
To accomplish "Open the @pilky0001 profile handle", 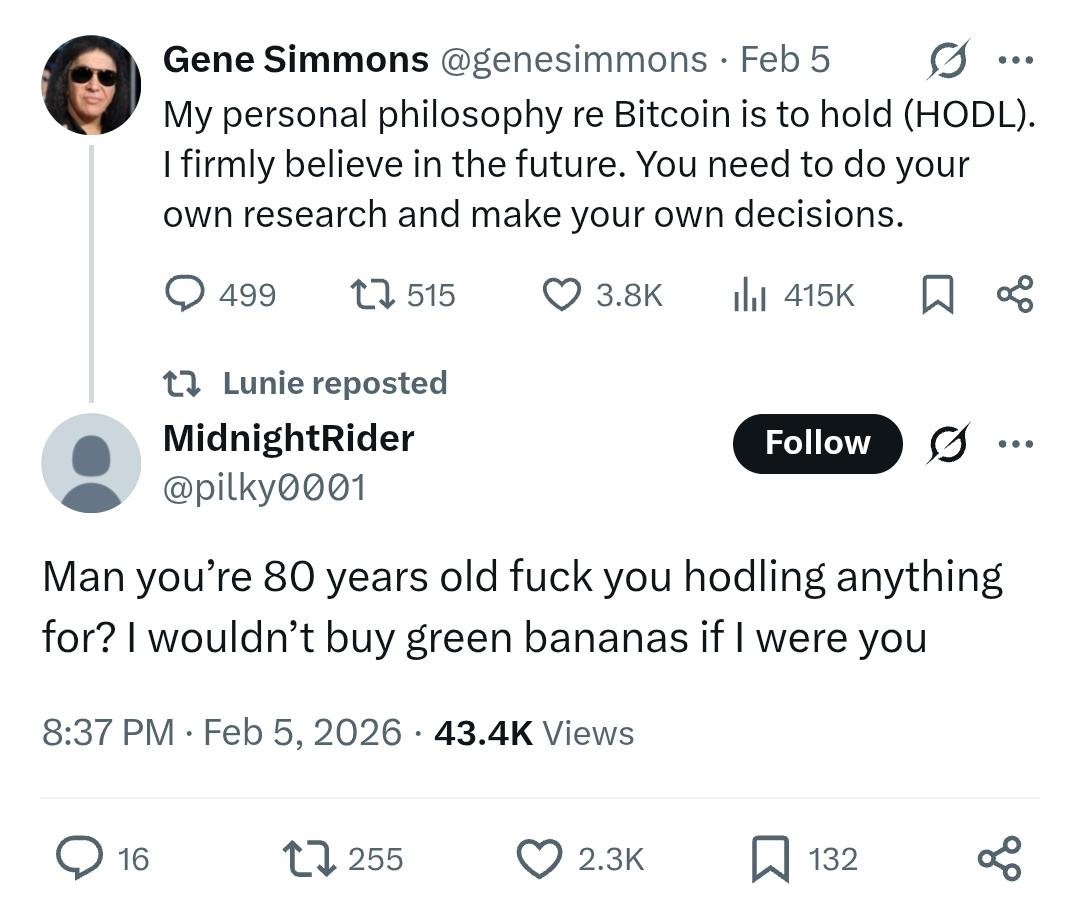I will pos(264,487).
